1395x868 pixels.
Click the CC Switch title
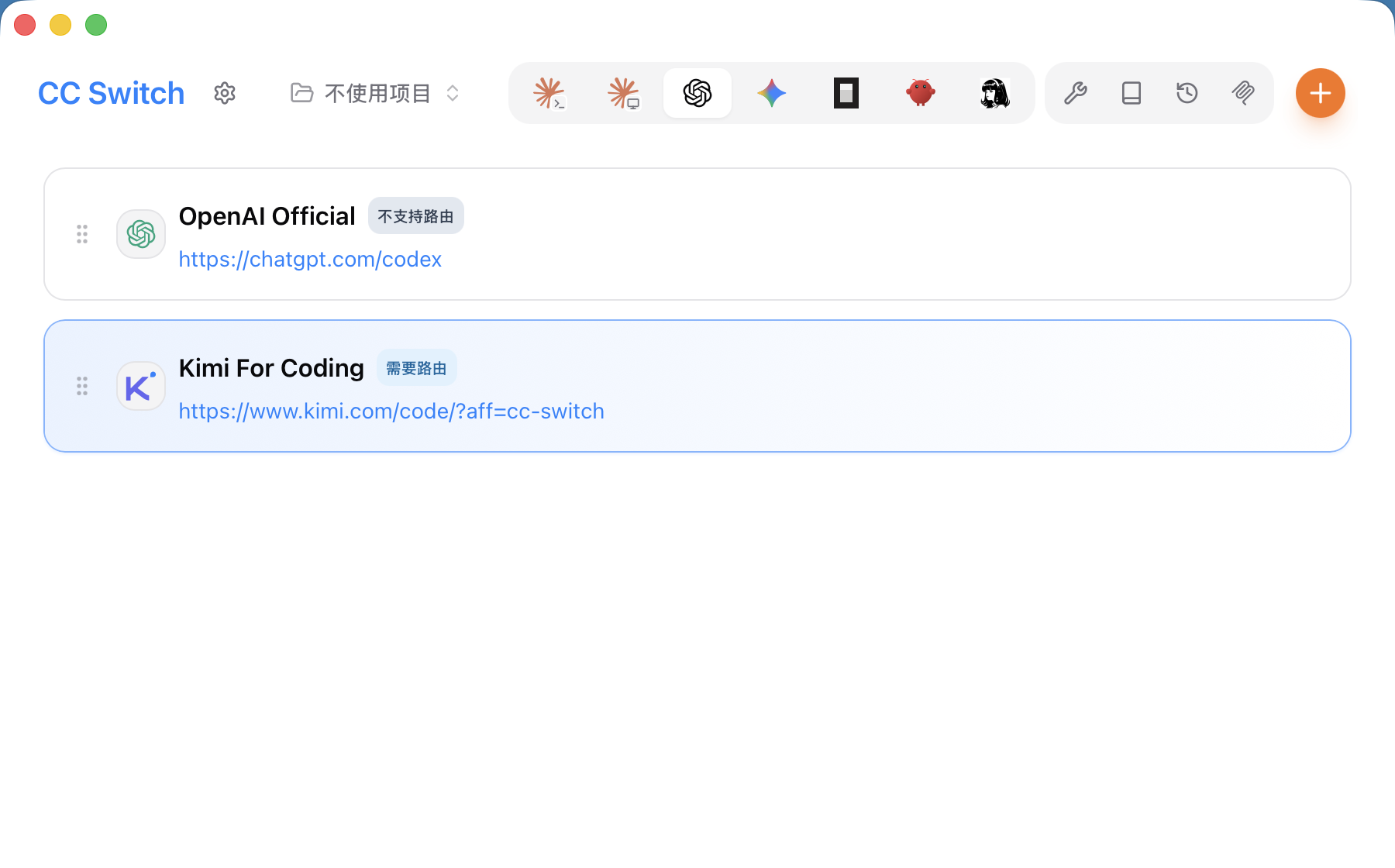point(112,93)
